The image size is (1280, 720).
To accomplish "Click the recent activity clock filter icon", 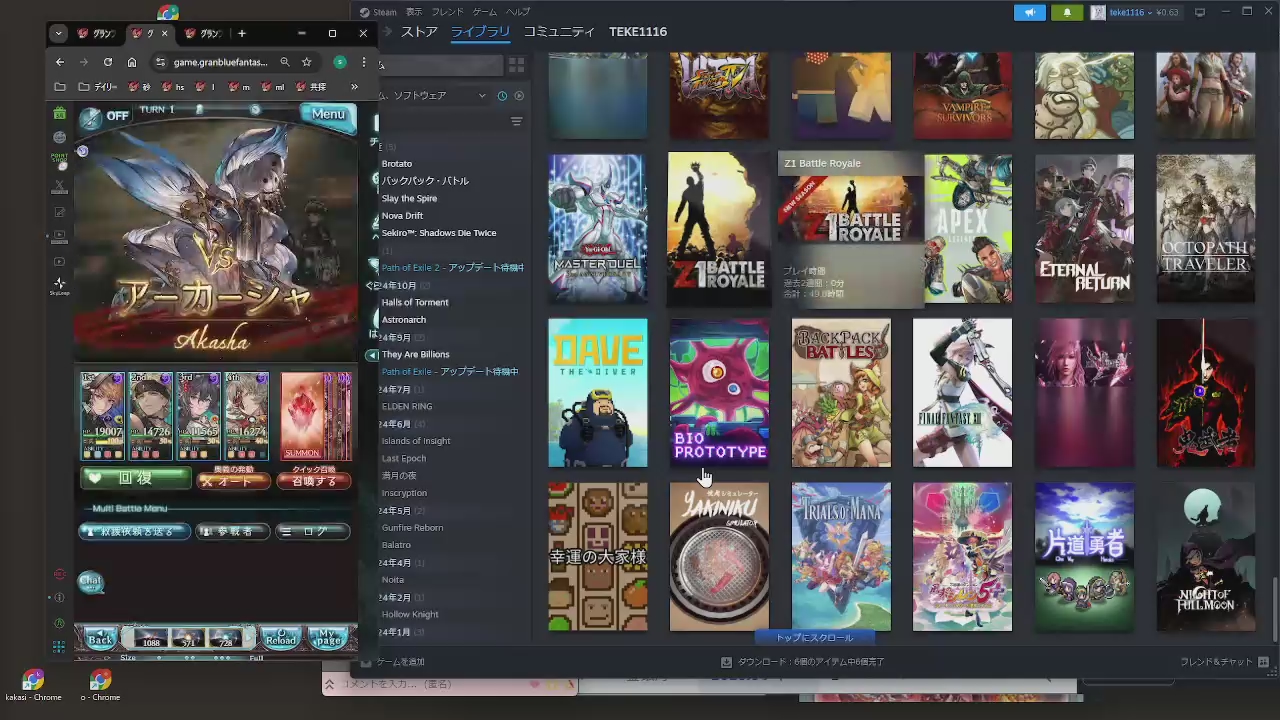I will point(502,96).
